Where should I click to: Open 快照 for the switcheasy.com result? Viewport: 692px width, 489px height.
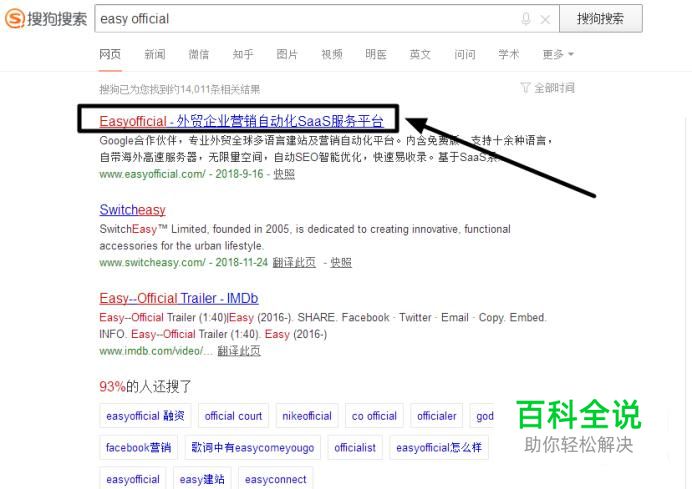pos(341,262)
